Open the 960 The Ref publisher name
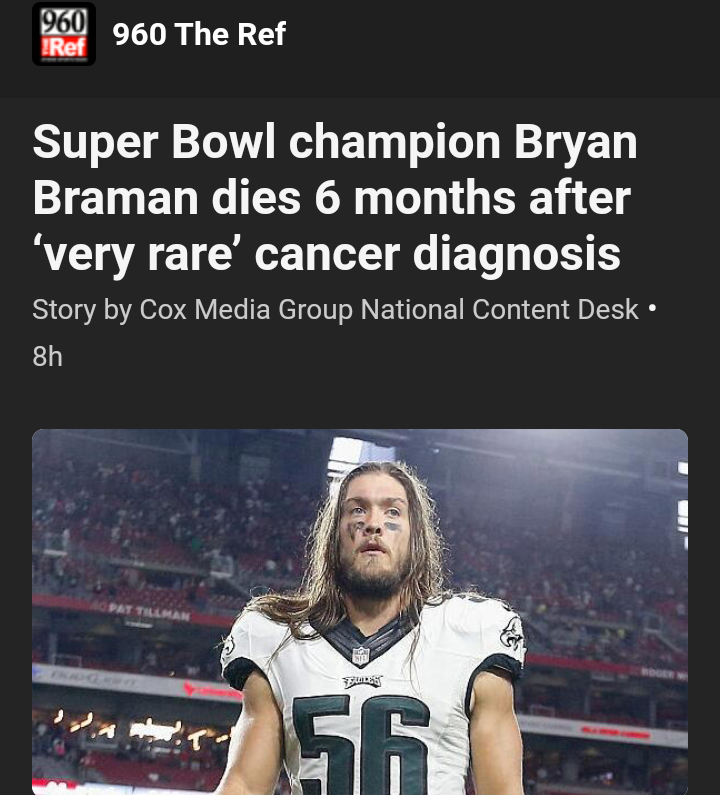This screenshot has height=795, width=720. [x=199, y=35]
